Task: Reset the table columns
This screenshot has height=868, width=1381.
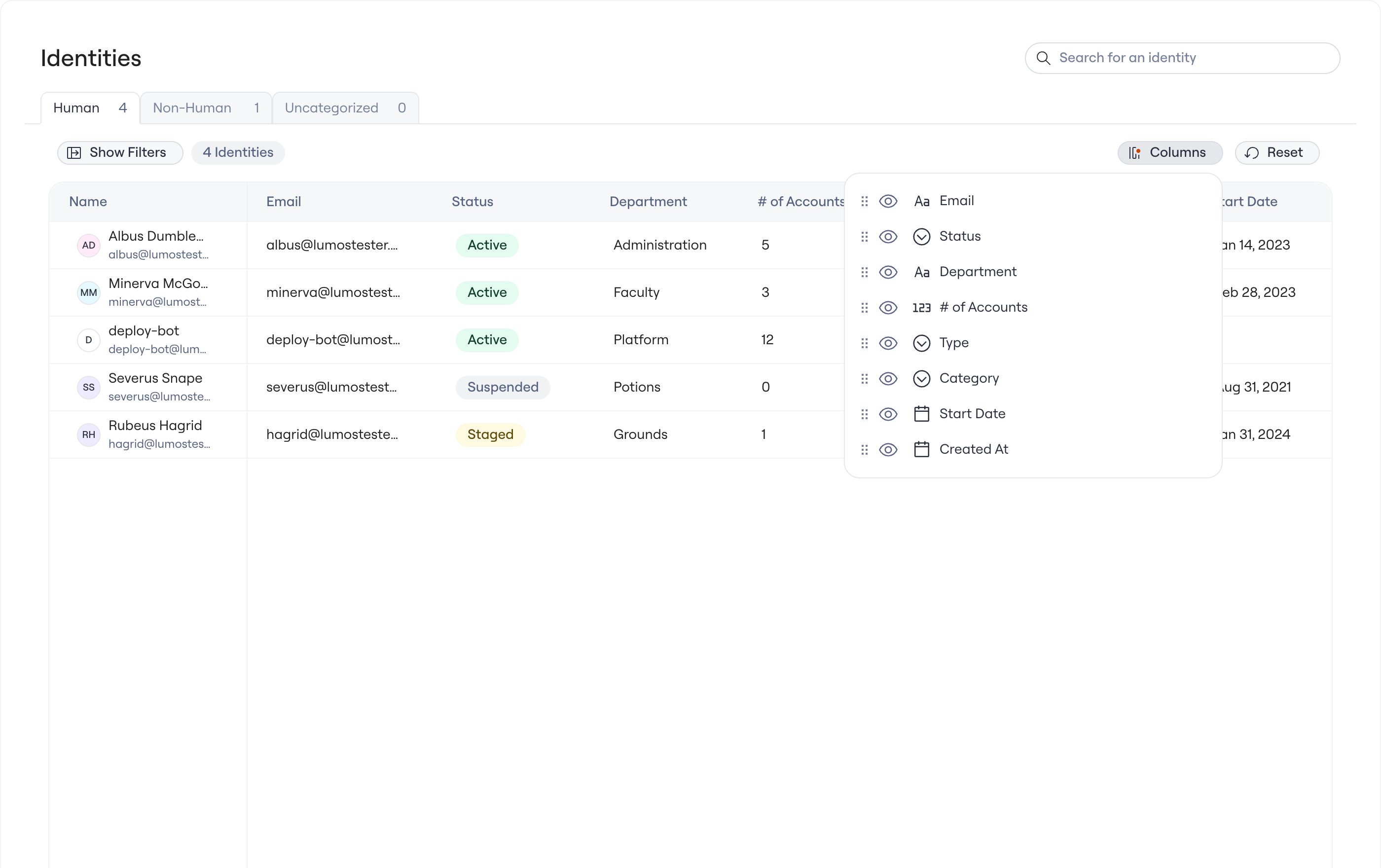Action: click(1276, 152)
